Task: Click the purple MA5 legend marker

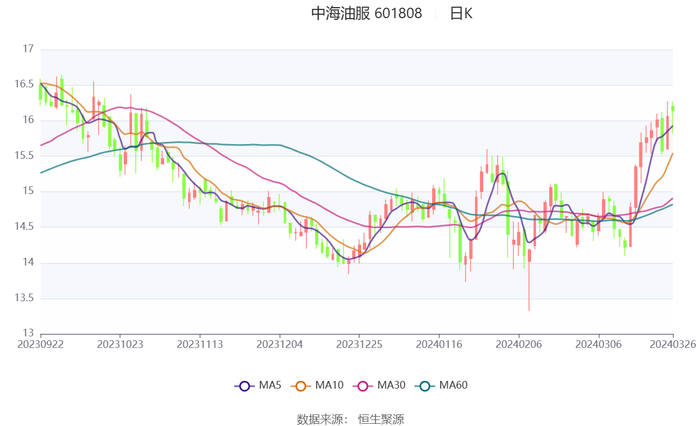Action: point(243,385)
